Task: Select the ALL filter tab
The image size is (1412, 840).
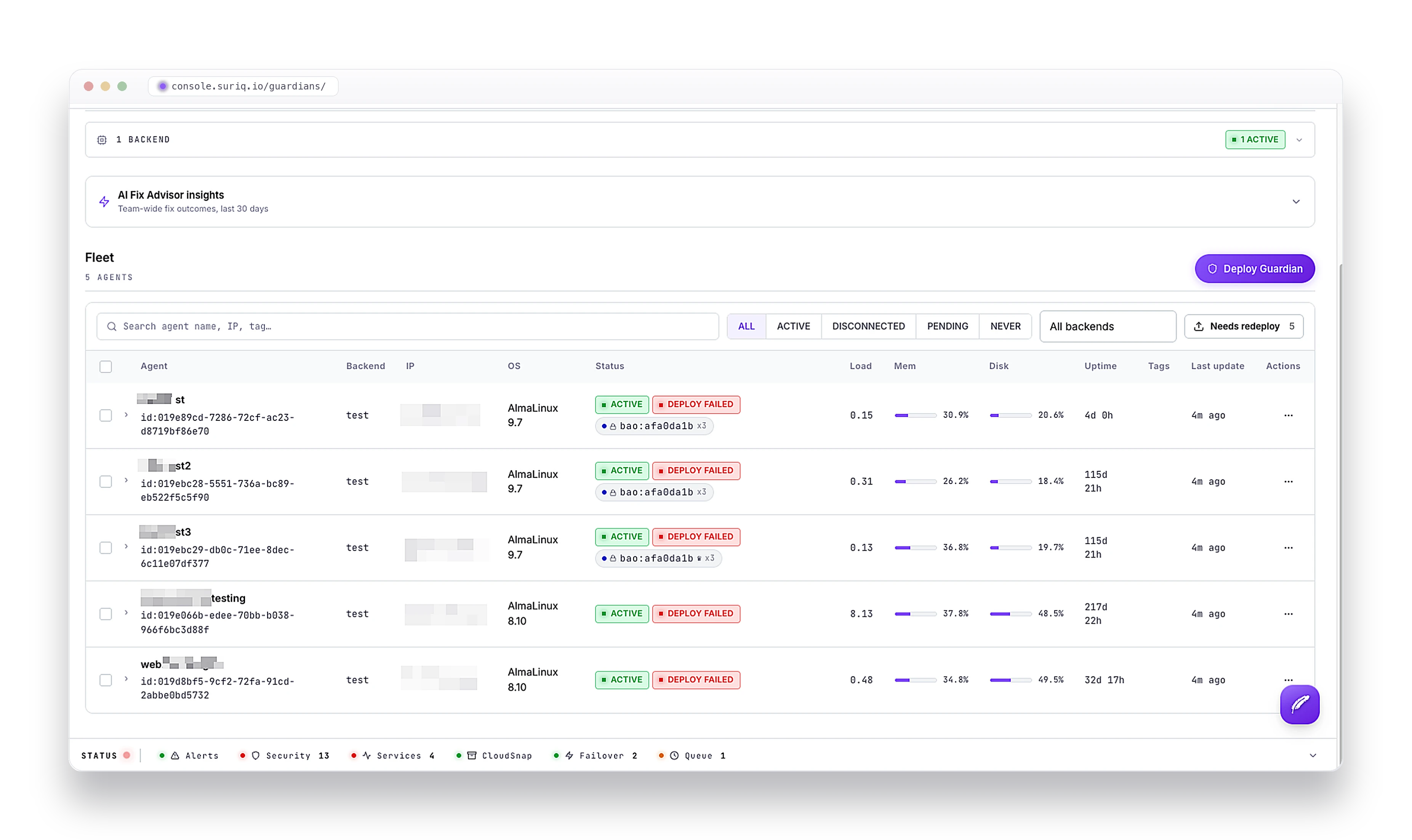Action: [x=746, y=327]
